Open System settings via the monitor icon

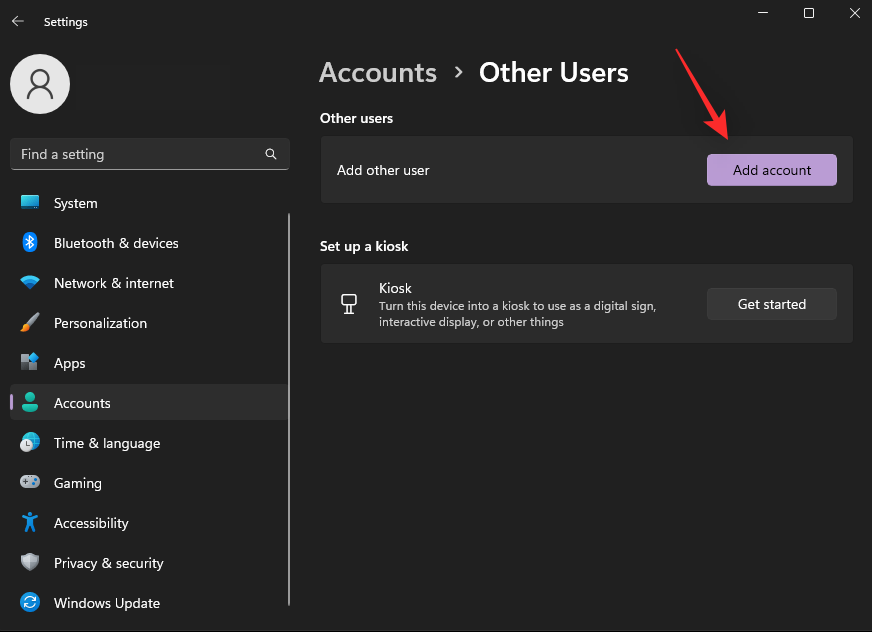click(x=30, y=203)
